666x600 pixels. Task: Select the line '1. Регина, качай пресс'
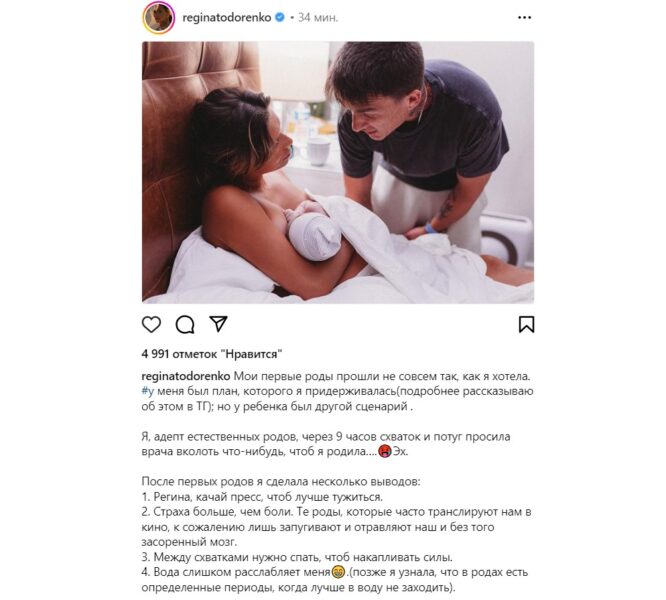(x=262, y=497)
